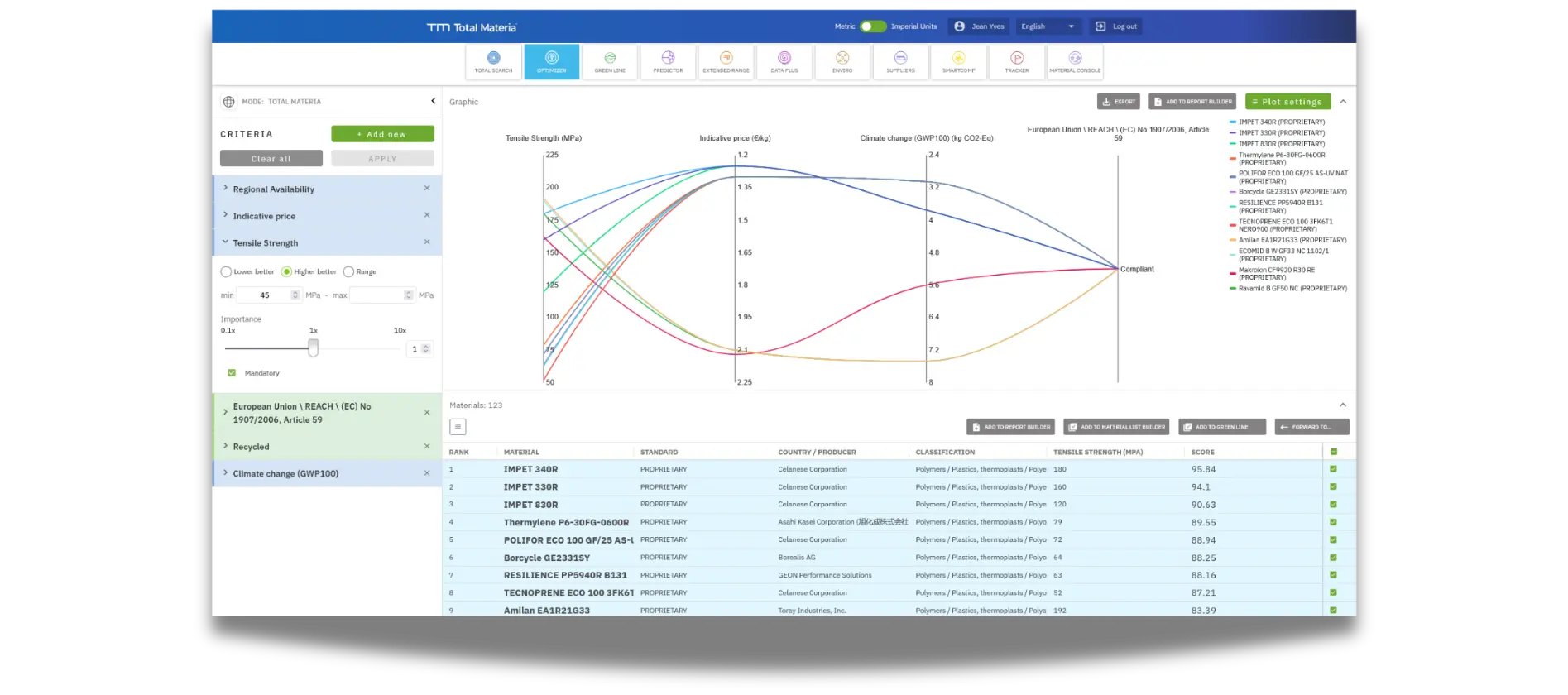
Task: Collapse the criteria side panel arrow
Action: [x=433, y=101]
